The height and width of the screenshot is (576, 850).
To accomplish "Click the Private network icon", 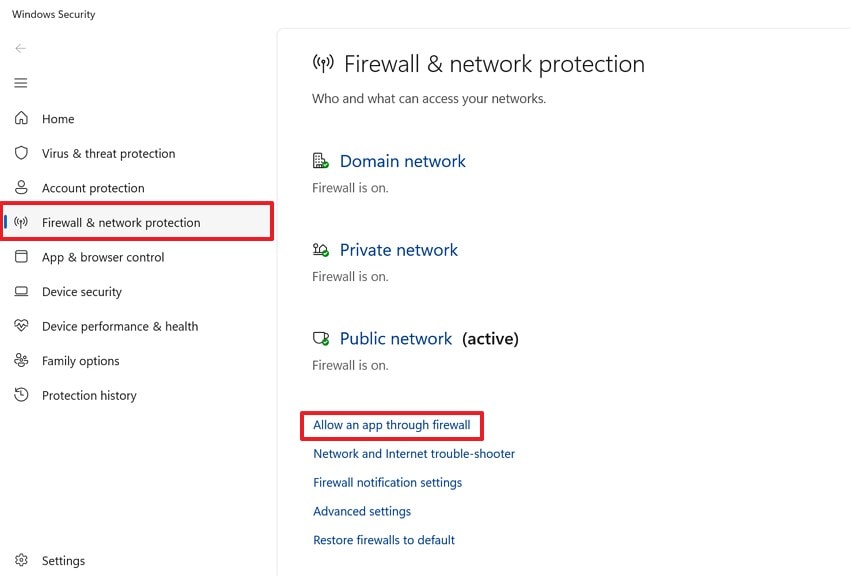I will 321,248.
